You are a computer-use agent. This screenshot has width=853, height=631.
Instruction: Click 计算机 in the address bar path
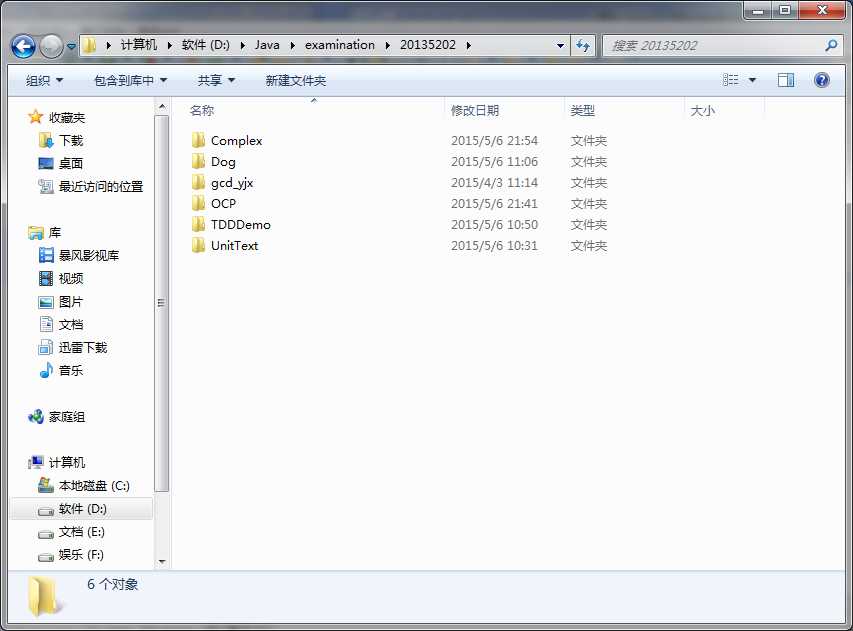coord(139,45)
